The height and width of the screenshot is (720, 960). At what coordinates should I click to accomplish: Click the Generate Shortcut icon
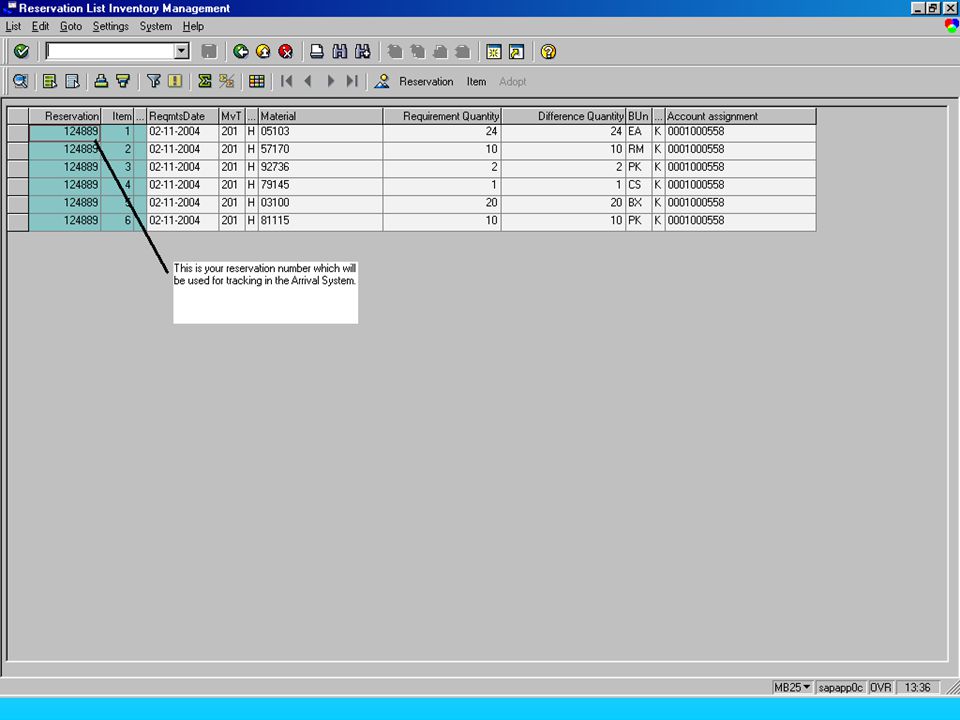coord(517,51)
